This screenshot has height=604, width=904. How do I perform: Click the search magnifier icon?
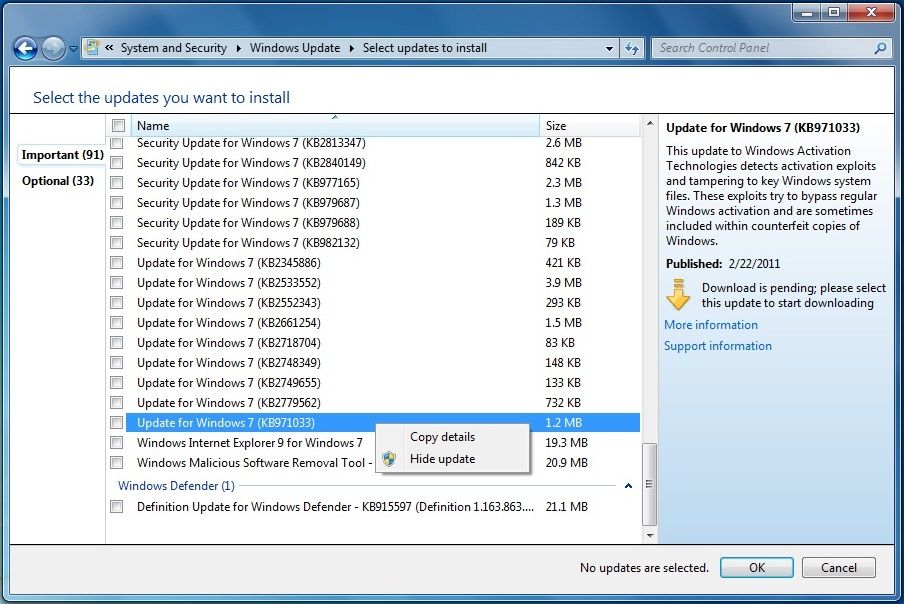click(880, 48)
